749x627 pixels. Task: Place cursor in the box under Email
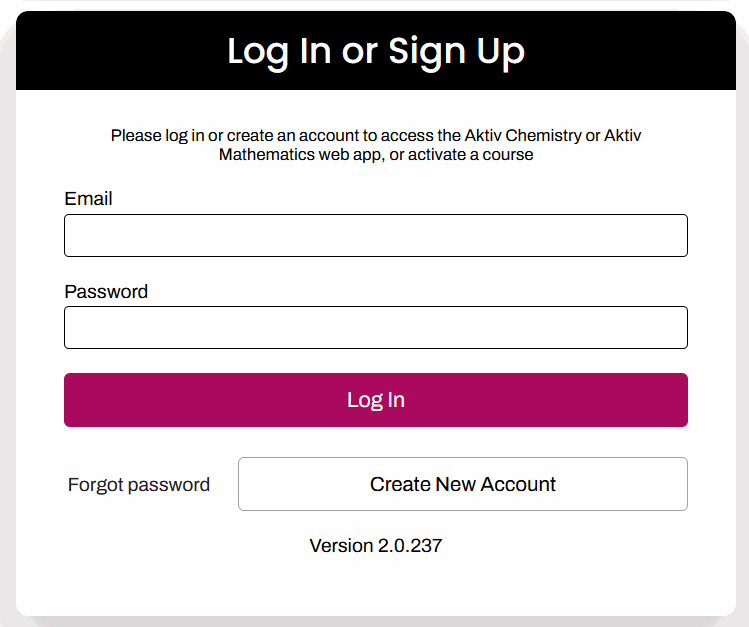point(375,236)
